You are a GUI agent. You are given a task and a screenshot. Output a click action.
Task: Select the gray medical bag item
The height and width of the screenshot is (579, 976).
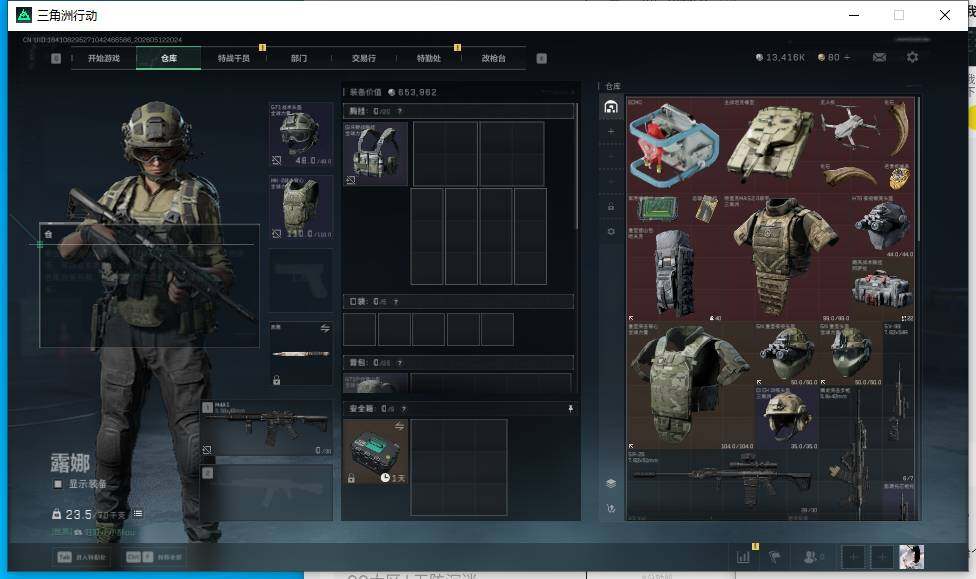(x=882, y=290)
